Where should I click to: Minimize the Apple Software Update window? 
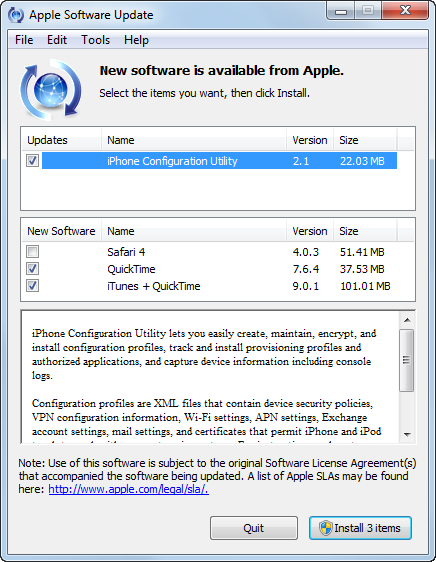(341, 11)
